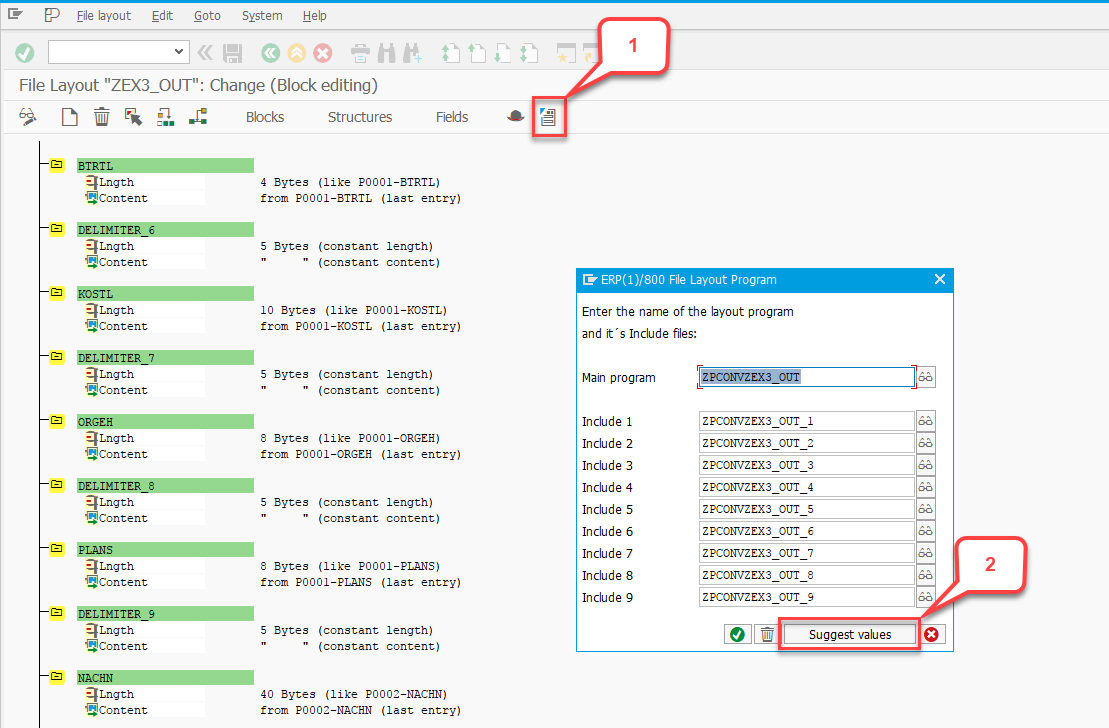
Task: Click the Find binoculars icon
Action: pos(386,53)
